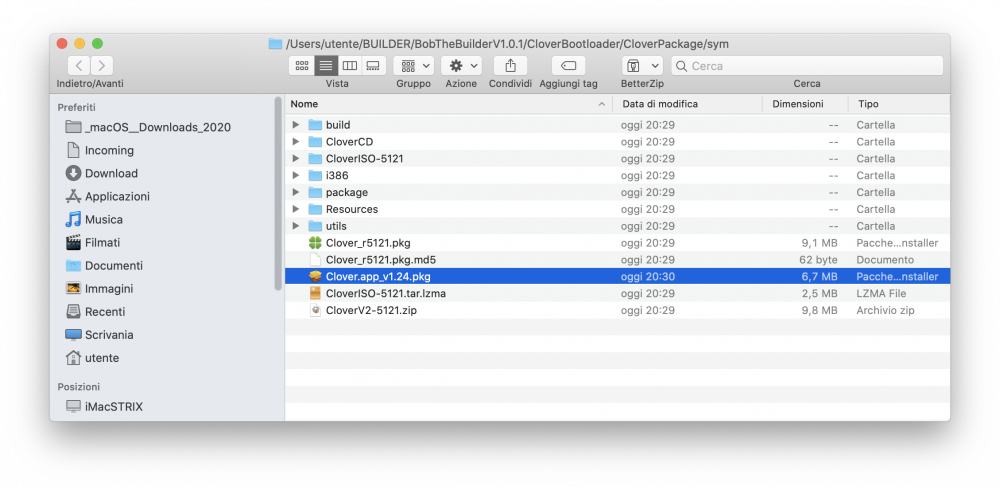
Task: Select the i386 folder icon
Action: tap(315, 175)
